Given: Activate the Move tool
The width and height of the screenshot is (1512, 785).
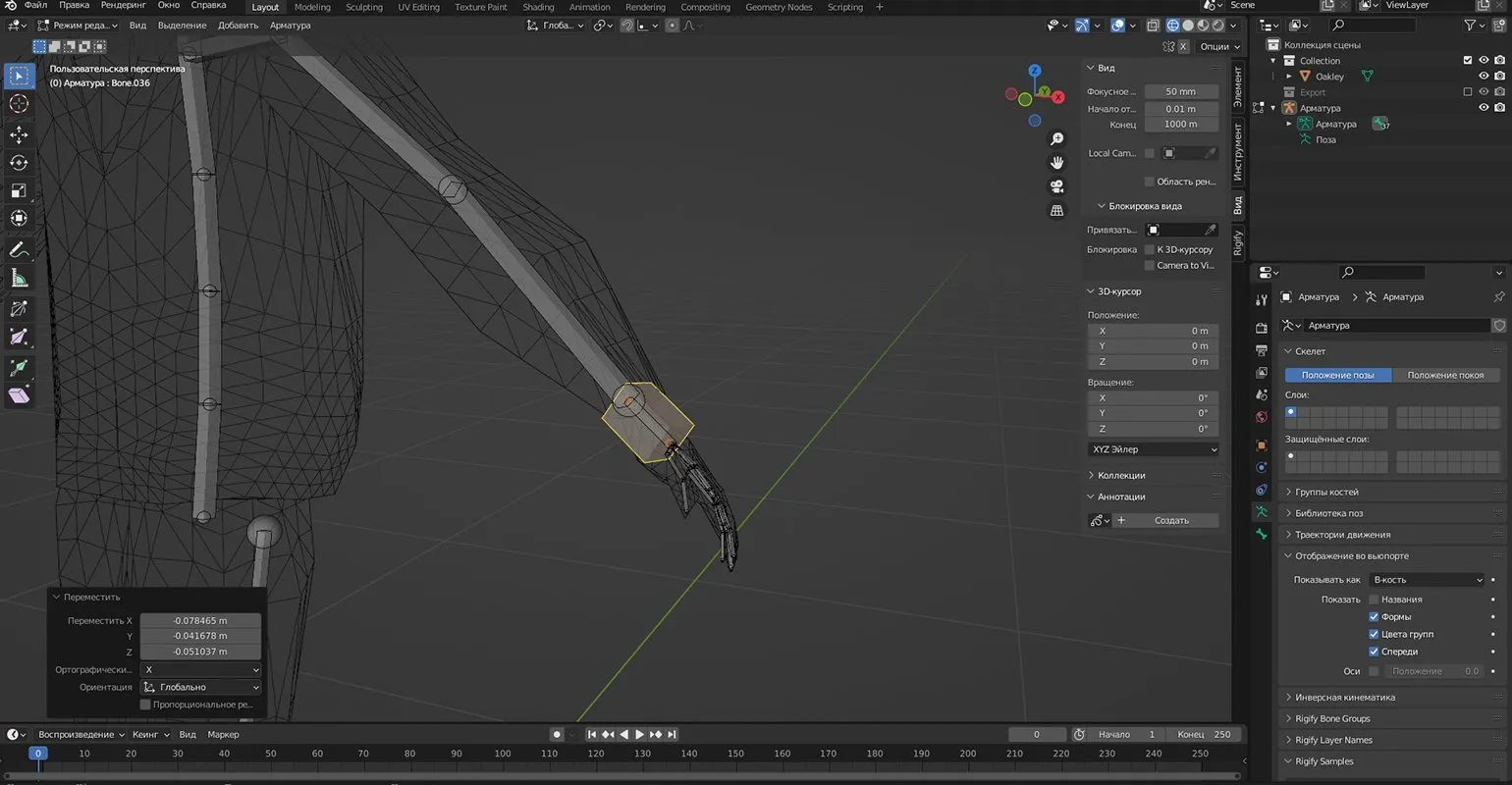Looking at the screenshot, I should pyautogui.click(x=19, y=133).
